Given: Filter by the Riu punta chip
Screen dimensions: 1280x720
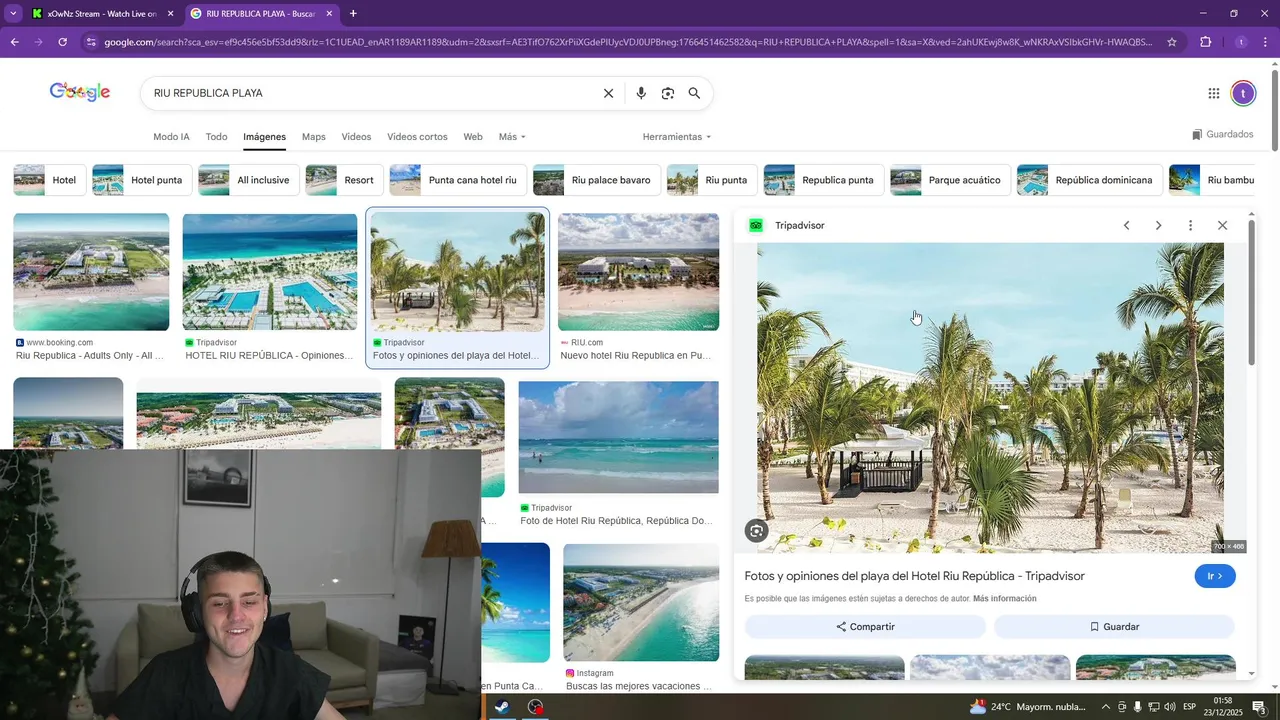Looking at the screenshot, I should [x=712, y=180].
